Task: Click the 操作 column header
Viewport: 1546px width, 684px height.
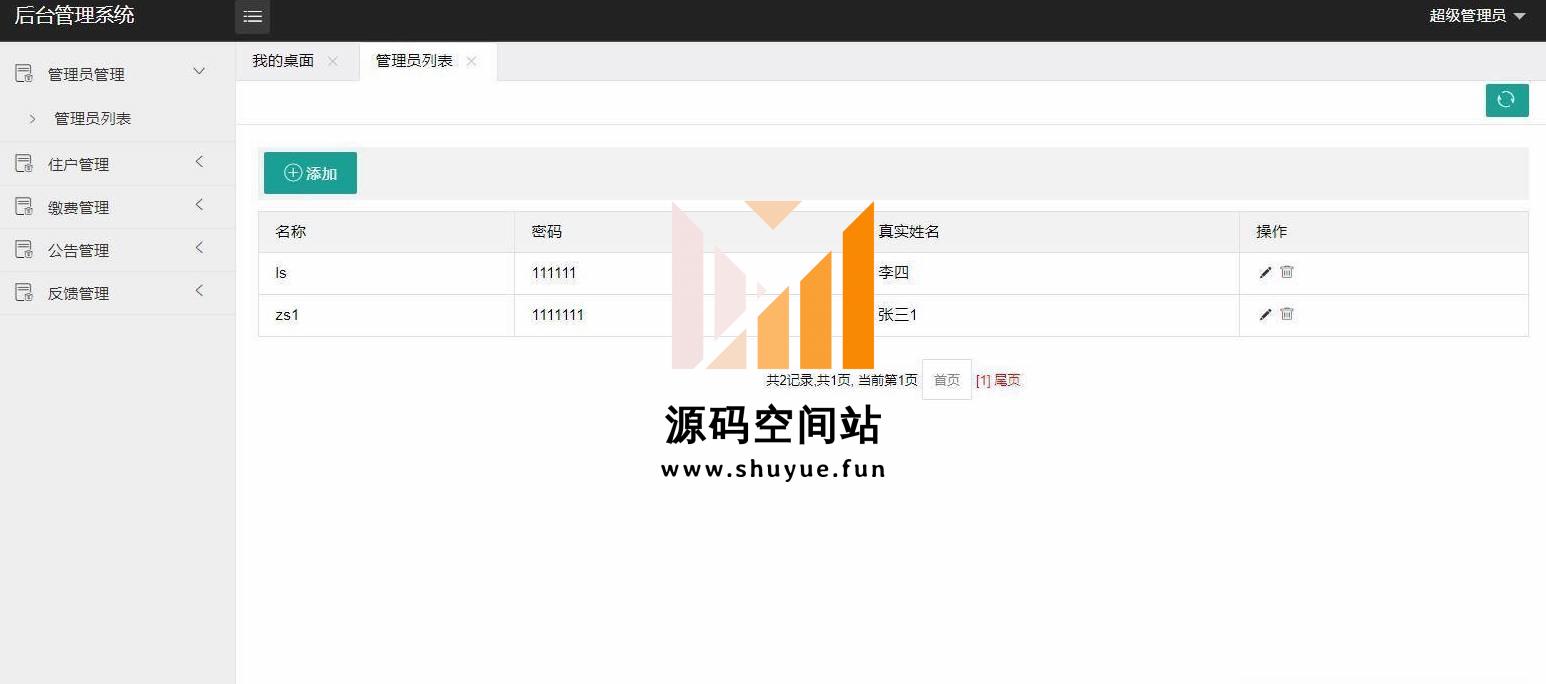Action: [x=1272, y=231]
